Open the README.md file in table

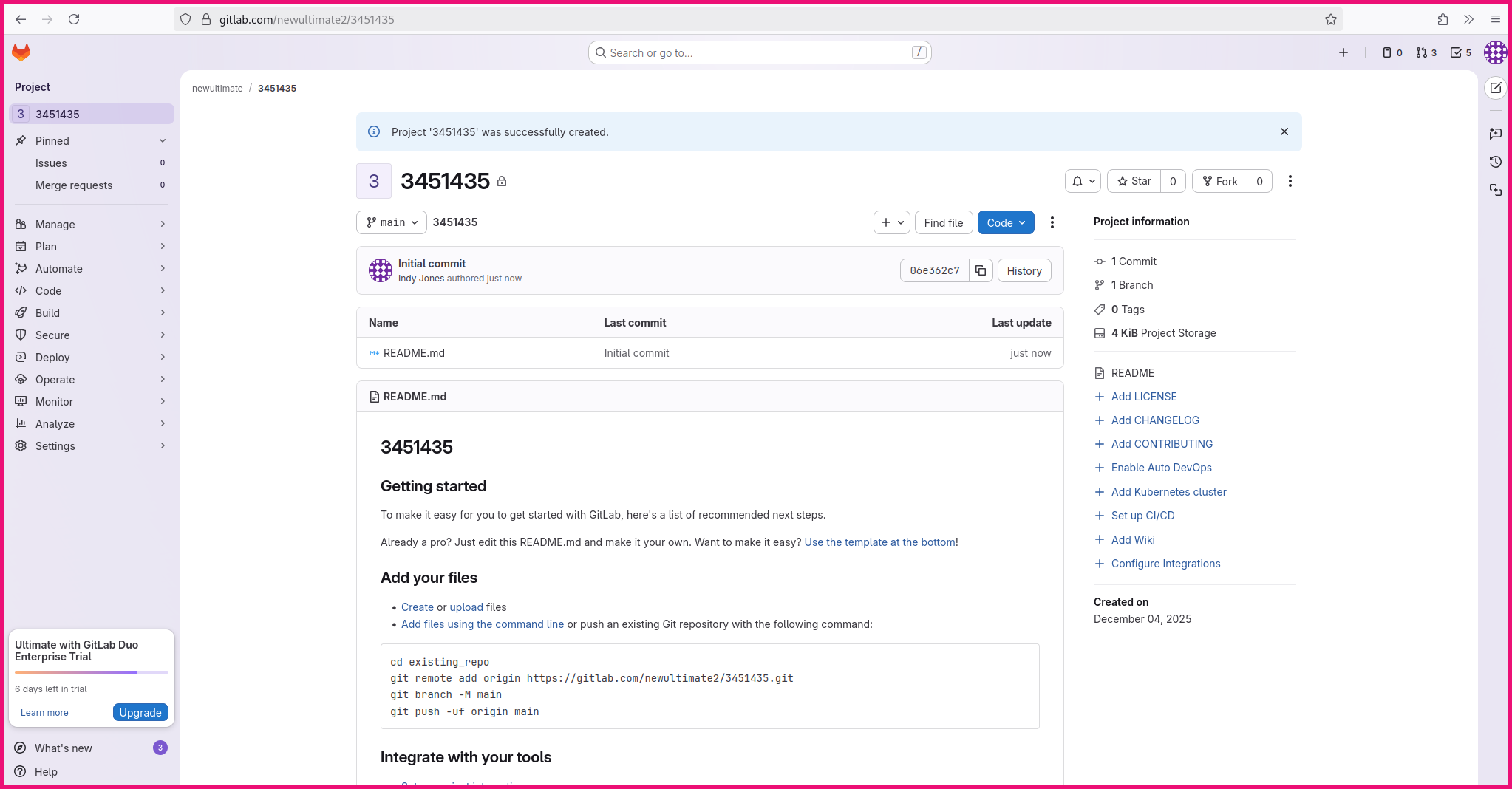tap(414, 353)
